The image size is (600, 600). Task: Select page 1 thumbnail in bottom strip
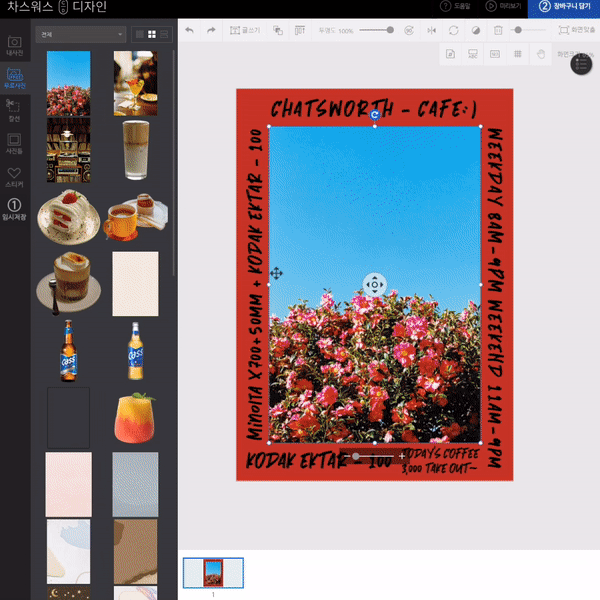(x=213, y=573)
